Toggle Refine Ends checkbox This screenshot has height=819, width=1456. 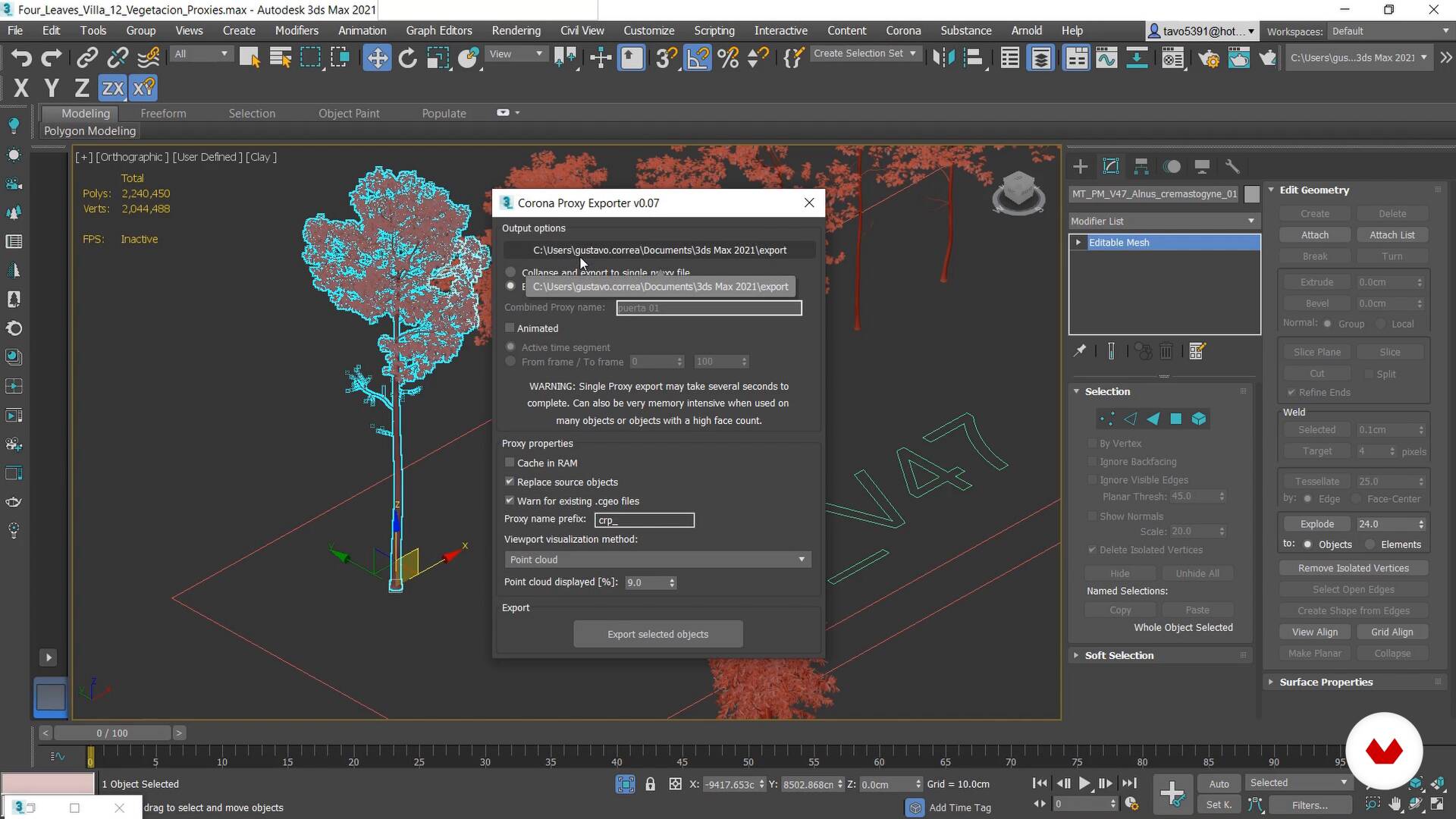tap(1291, 392)
